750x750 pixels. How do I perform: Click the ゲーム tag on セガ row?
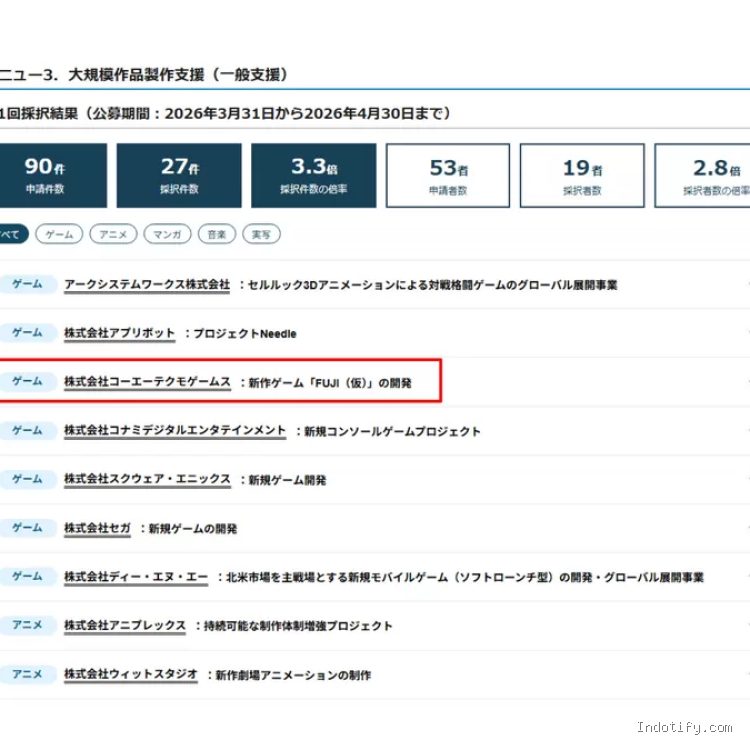point(27,528)
